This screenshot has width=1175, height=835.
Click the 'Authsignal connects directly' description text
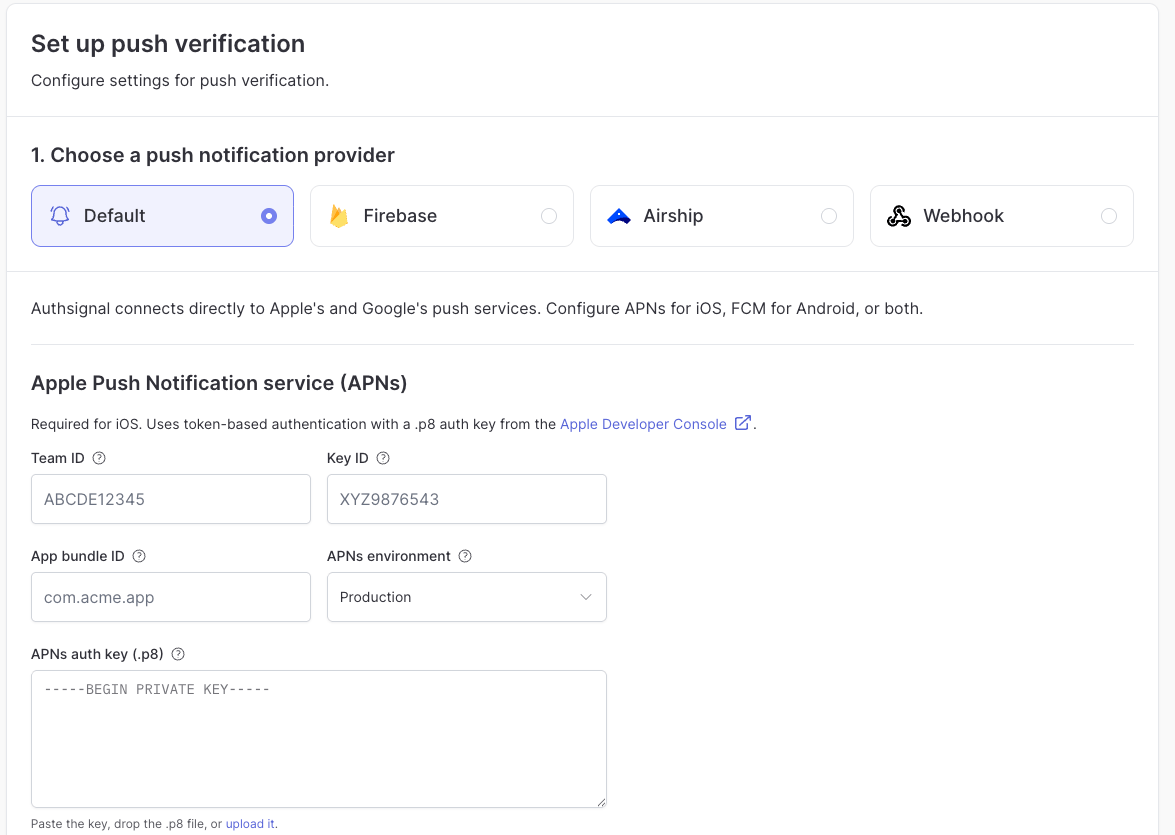pos(477,309)
